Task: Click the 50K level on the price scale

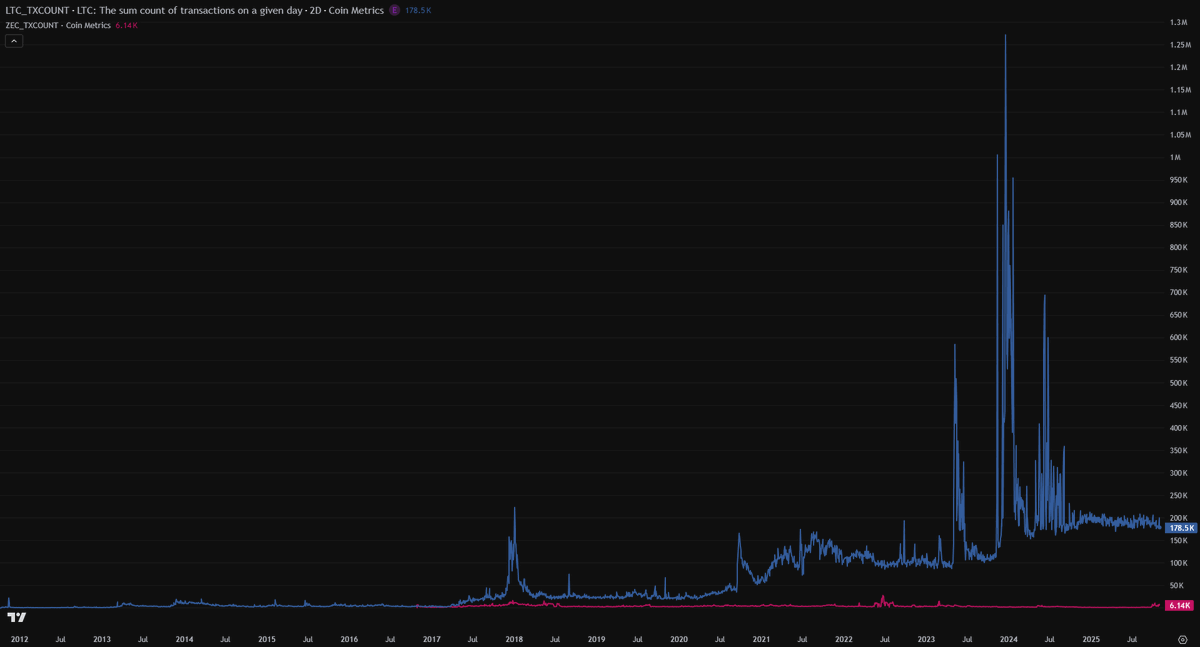Action: tap(1176, 587)
